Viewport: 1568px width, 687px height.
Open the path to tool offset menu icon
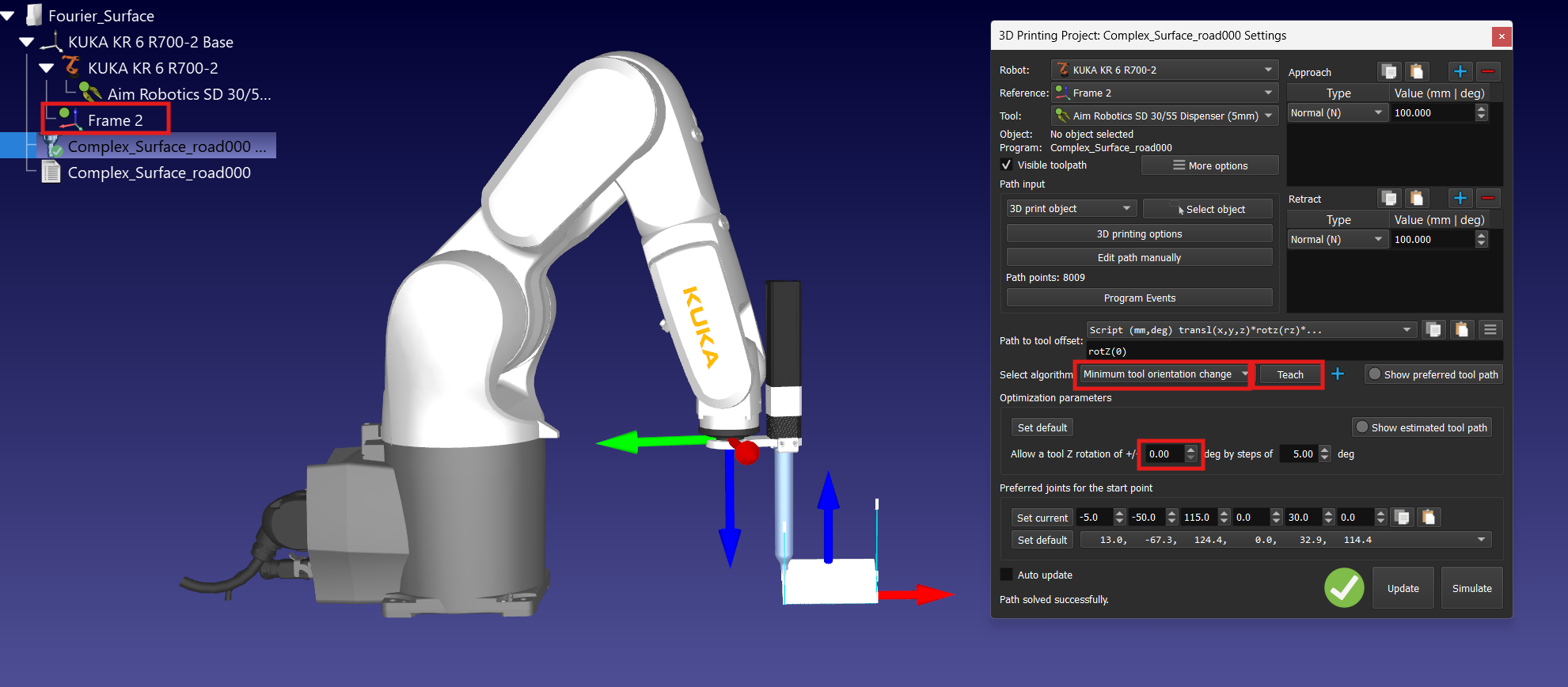1490,329
